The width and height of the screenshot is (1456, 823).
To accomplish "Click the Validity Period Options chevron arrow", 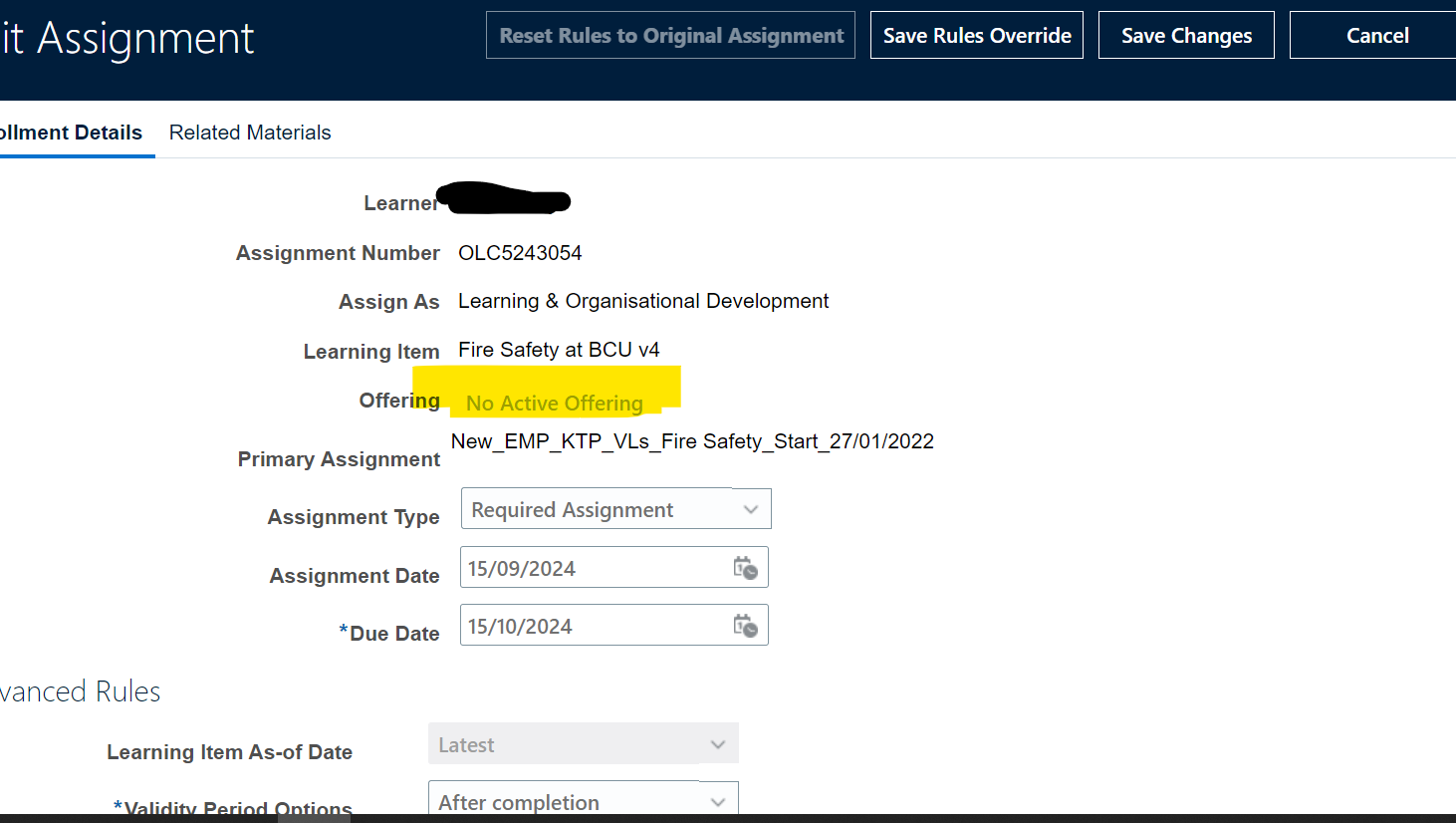I will click(718, 801).
